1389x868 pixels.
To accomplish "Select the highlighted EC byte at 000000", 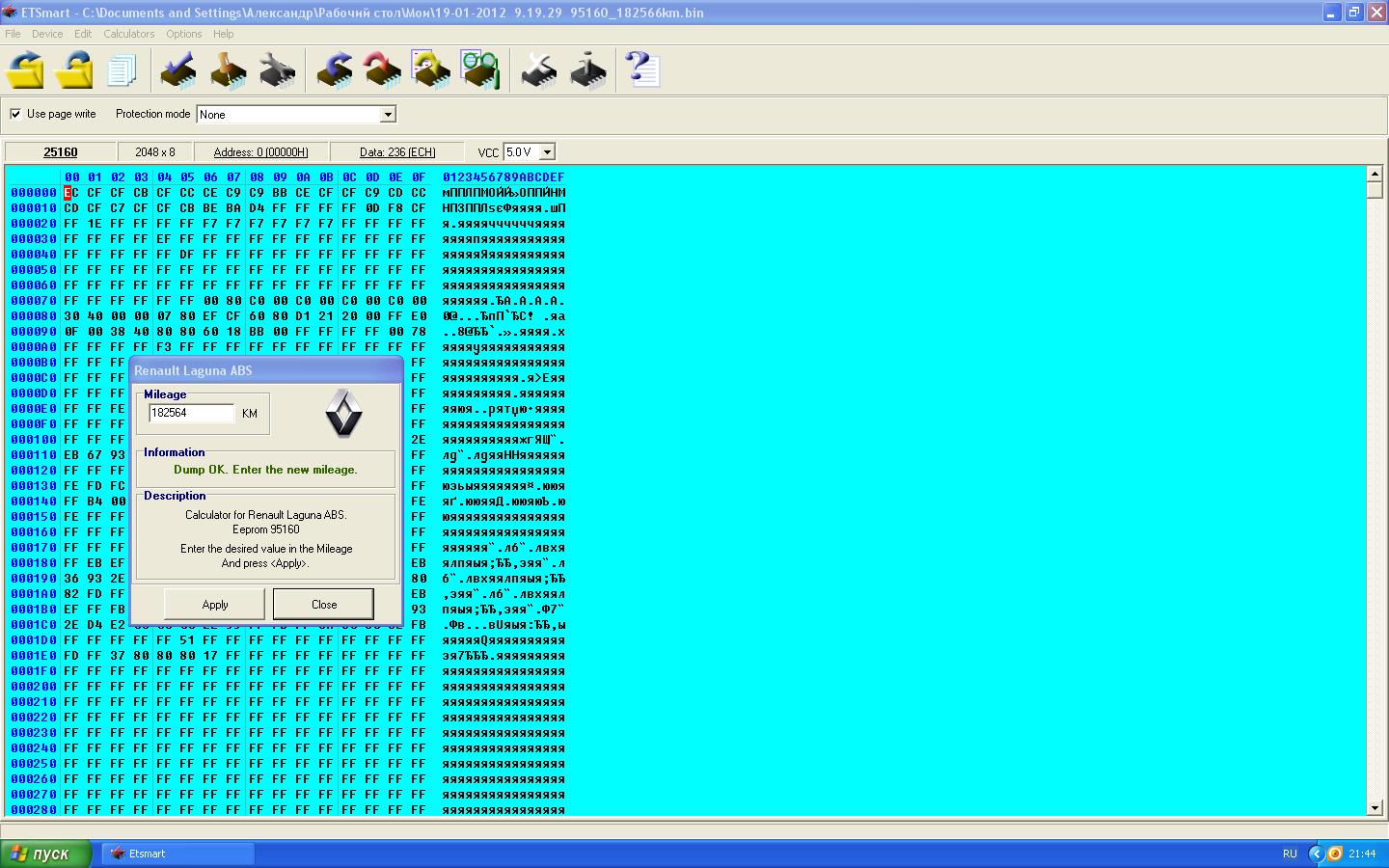I will click(x=71, y=193).
